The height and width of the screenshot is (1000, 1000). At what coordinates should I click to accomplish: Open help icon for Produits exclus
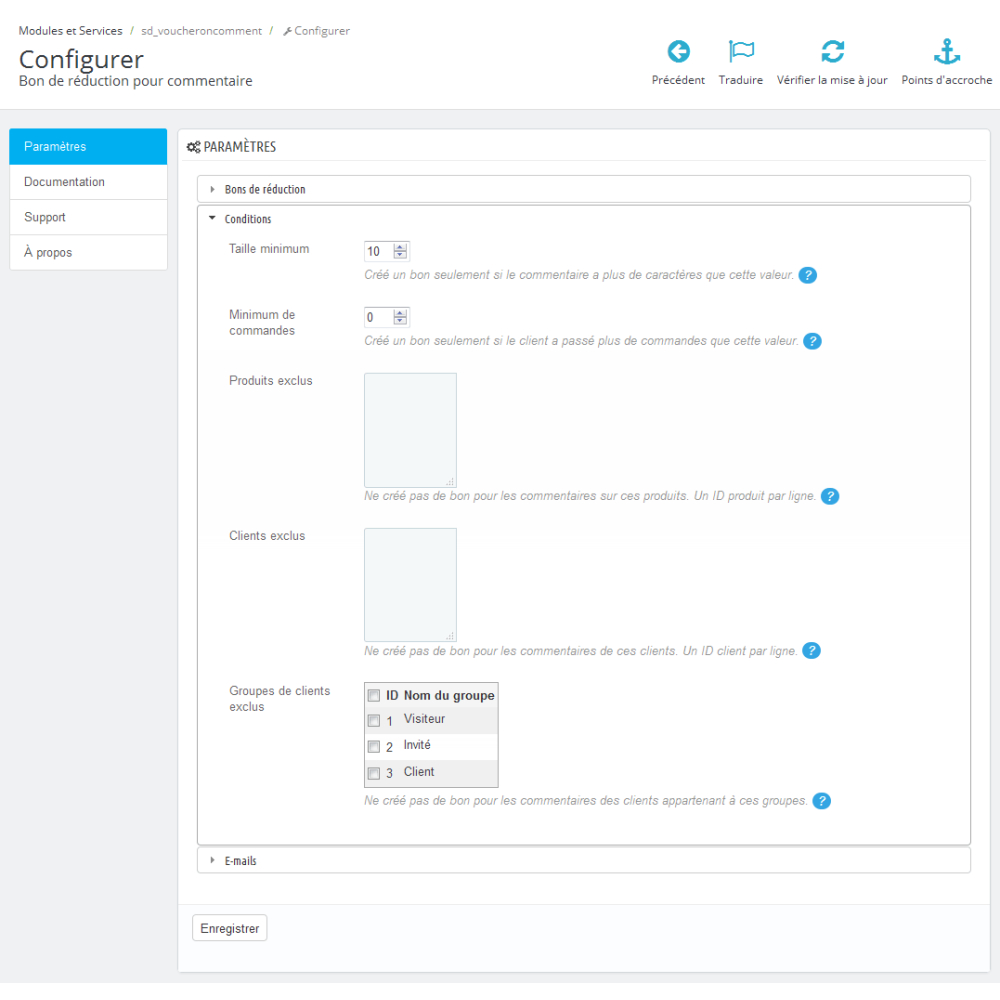830,496
